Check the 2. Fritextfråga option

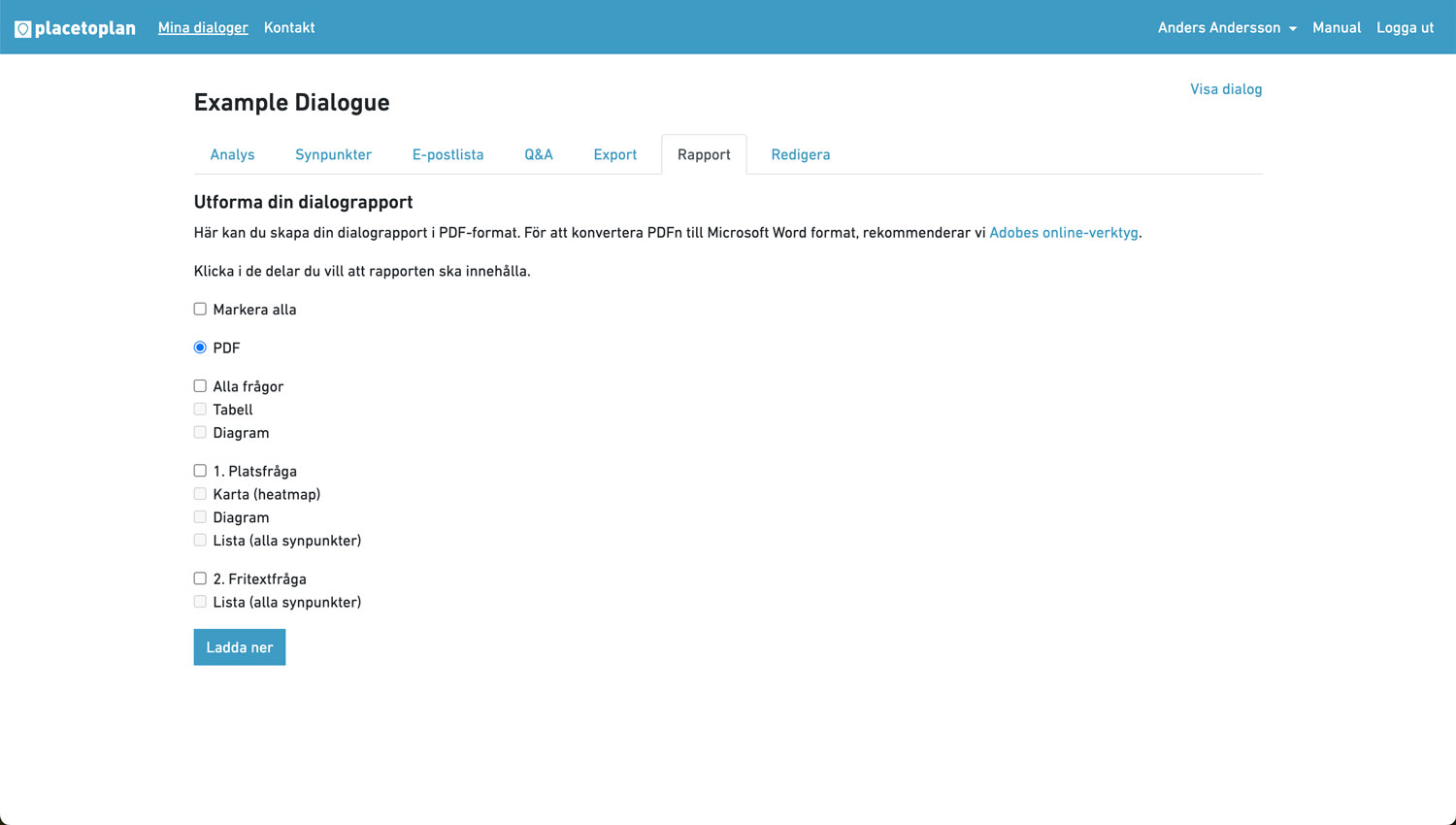[x=200, y=578]
